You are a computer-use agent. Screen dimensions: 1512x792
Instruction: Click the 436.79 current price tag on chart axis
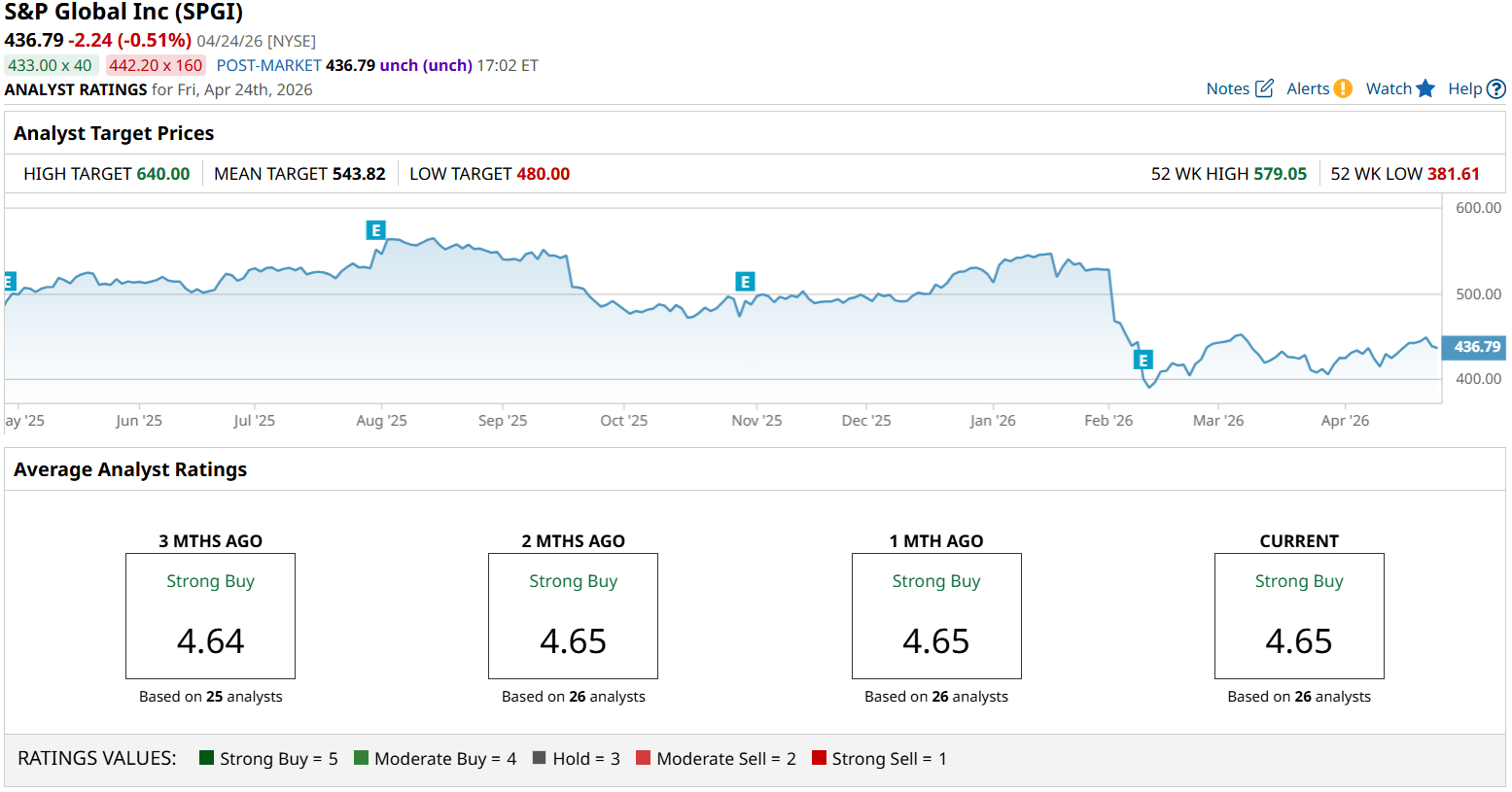(x=1476, y=347)
